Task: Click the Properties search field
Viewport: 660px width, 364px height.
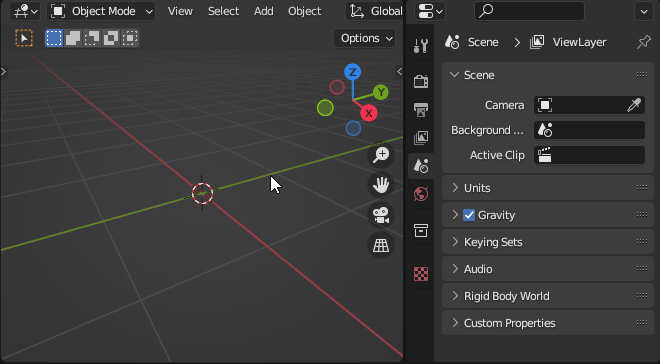Action: 530,11
